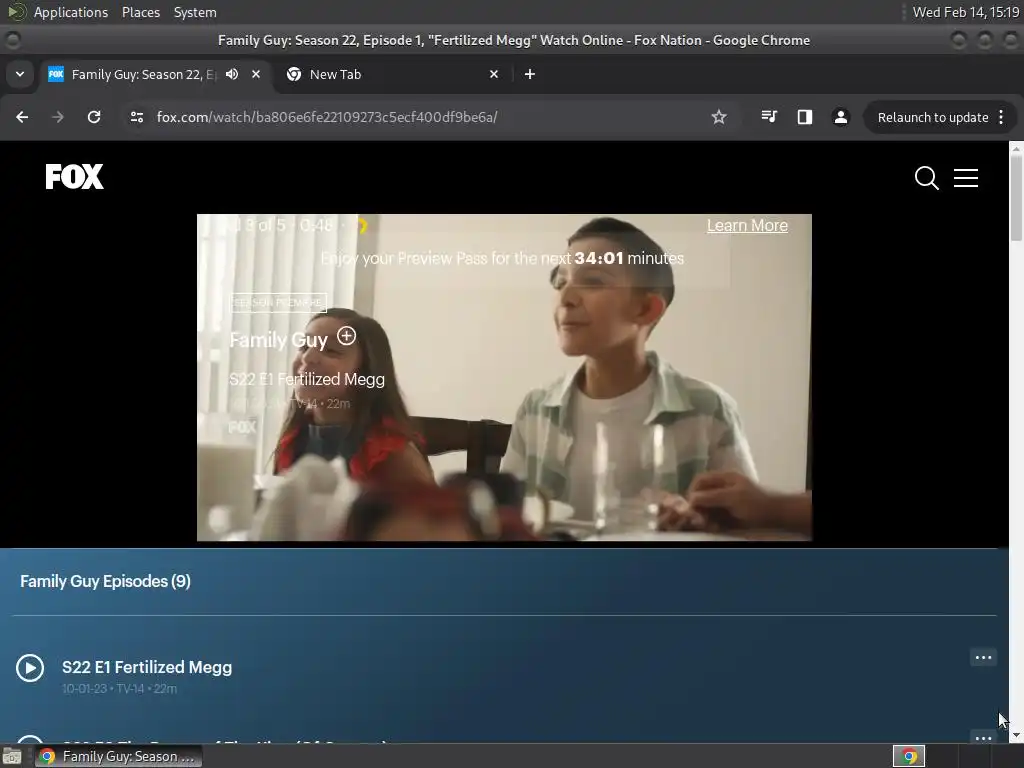Click the browser forward arrow
The width and height of the screenshot is (1024, 768).
pos(58,117)
